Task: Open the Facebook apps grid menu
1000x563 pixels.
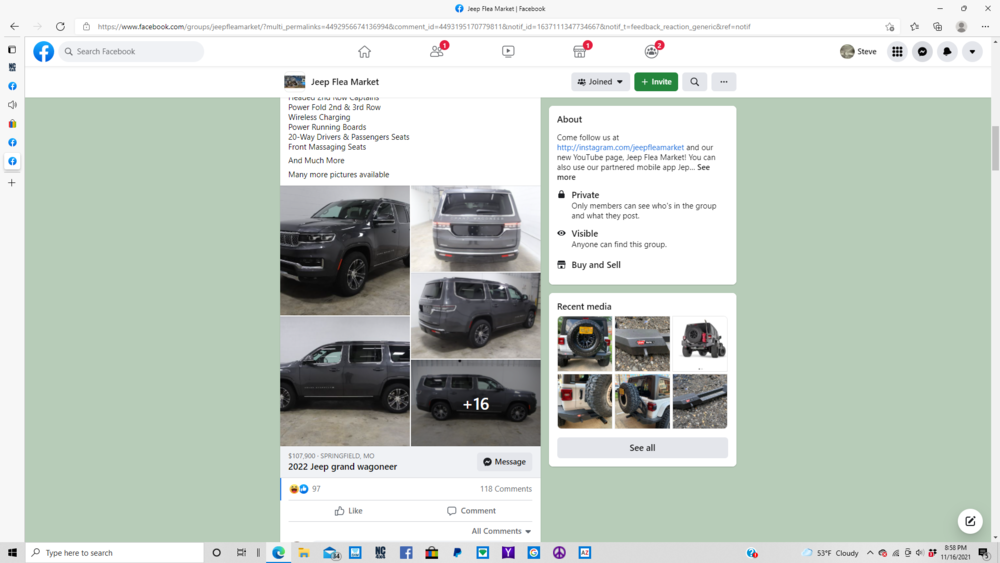Action: [897, 51]
